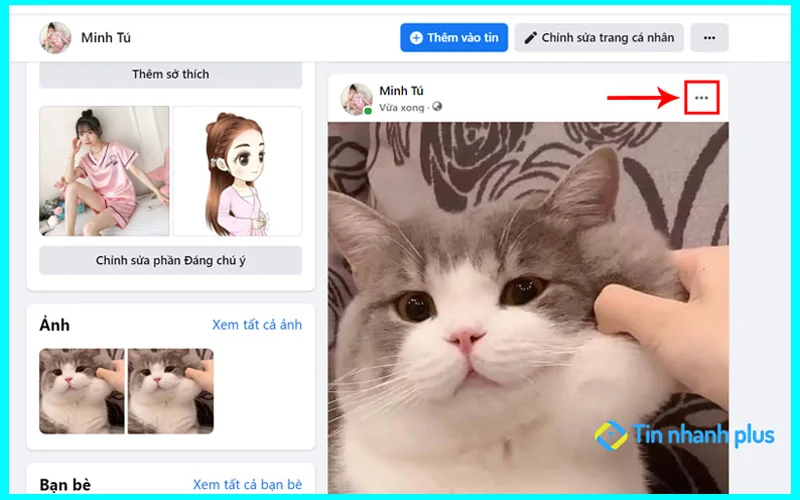This screenshot has width=800, height=500.
Task: Open featured cartoon girl illustration
Action: (237, 171)
